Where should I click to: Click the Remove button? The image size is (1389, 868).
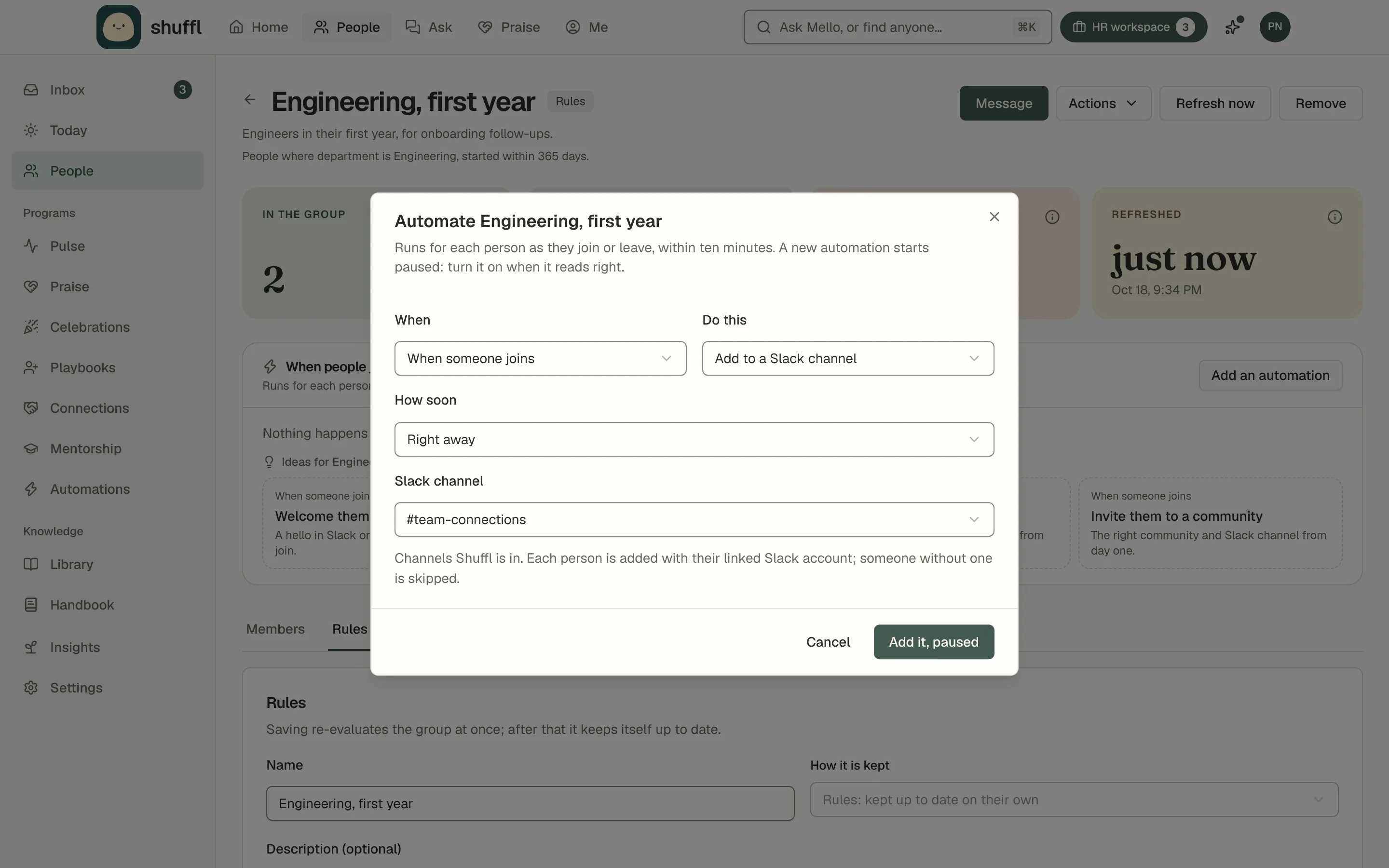coord(1321,103)
